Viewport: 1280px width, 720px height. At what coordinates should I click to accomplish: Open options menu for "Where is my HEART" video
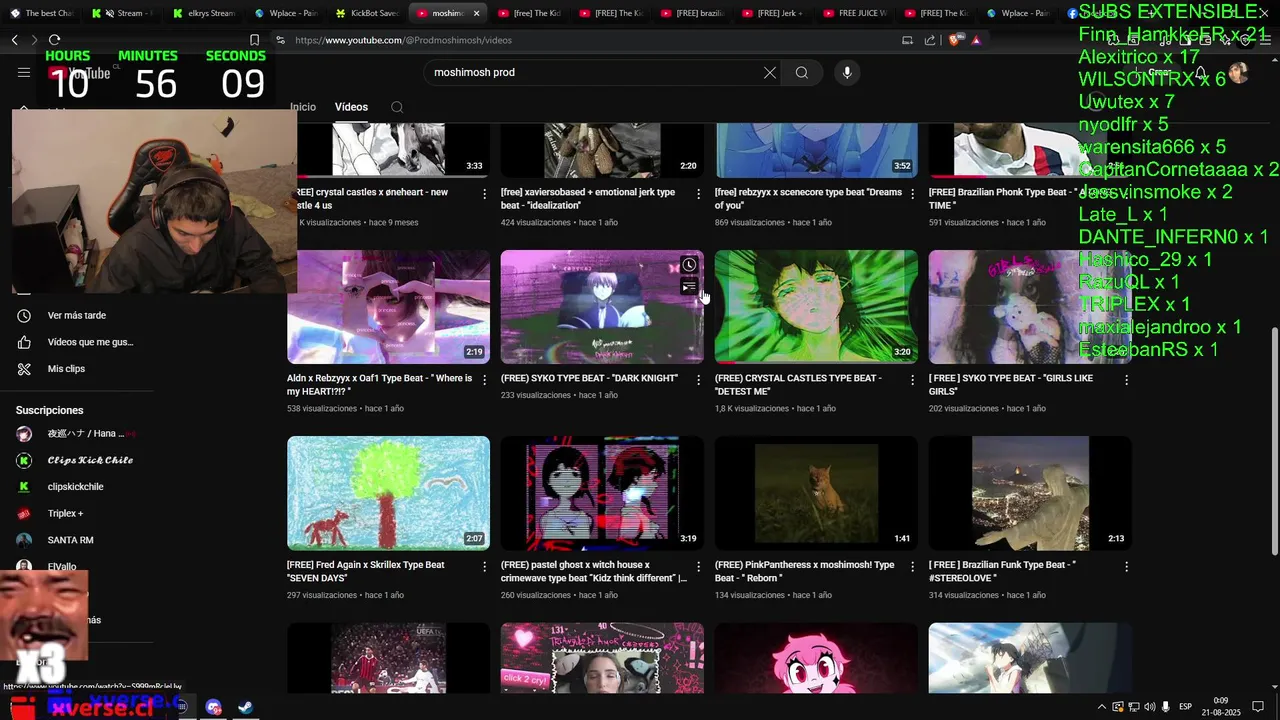pyautogui.click(x=485, y=380)
